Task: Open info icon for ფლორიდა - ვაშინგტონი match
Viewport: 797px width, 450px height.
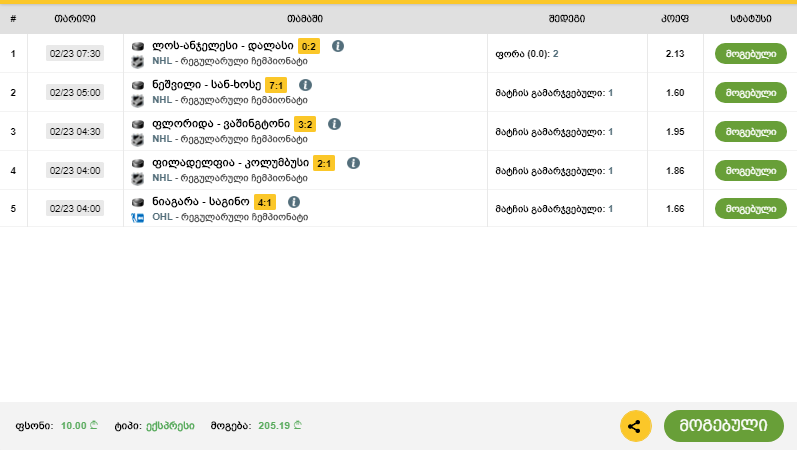Action: (x=334, y=124)
